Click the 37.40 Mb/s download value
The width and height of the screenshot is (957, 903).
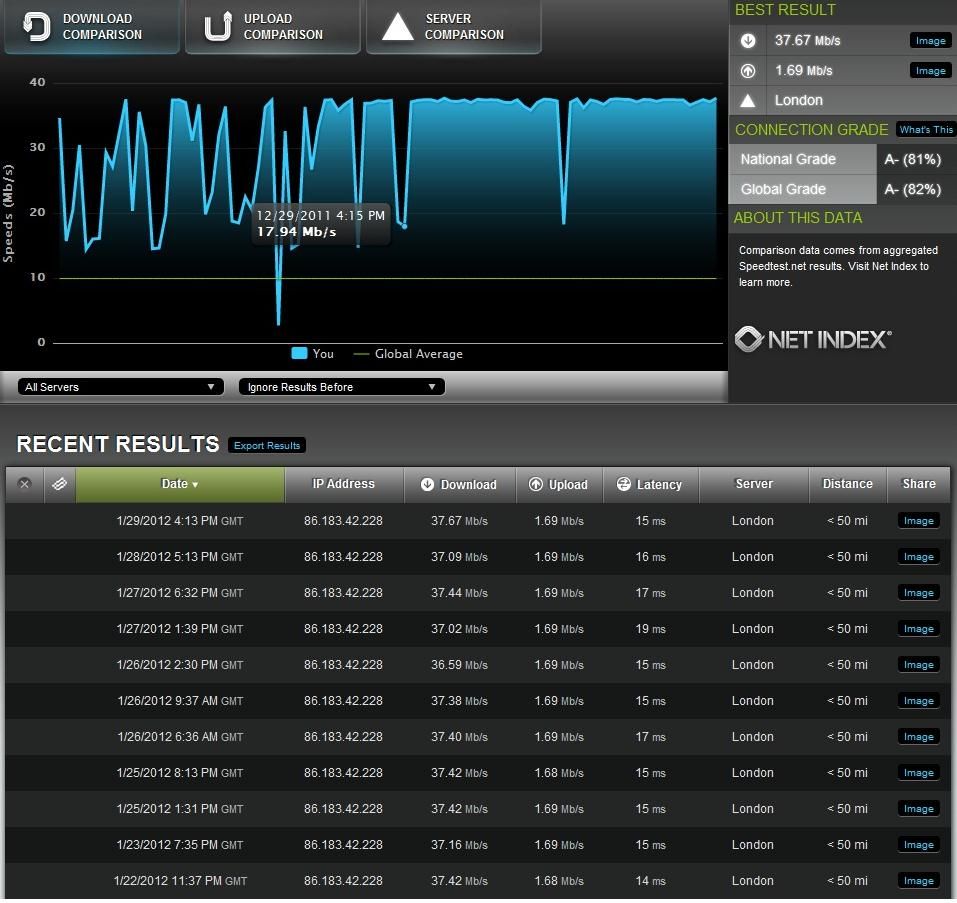[x=460, y=737]
